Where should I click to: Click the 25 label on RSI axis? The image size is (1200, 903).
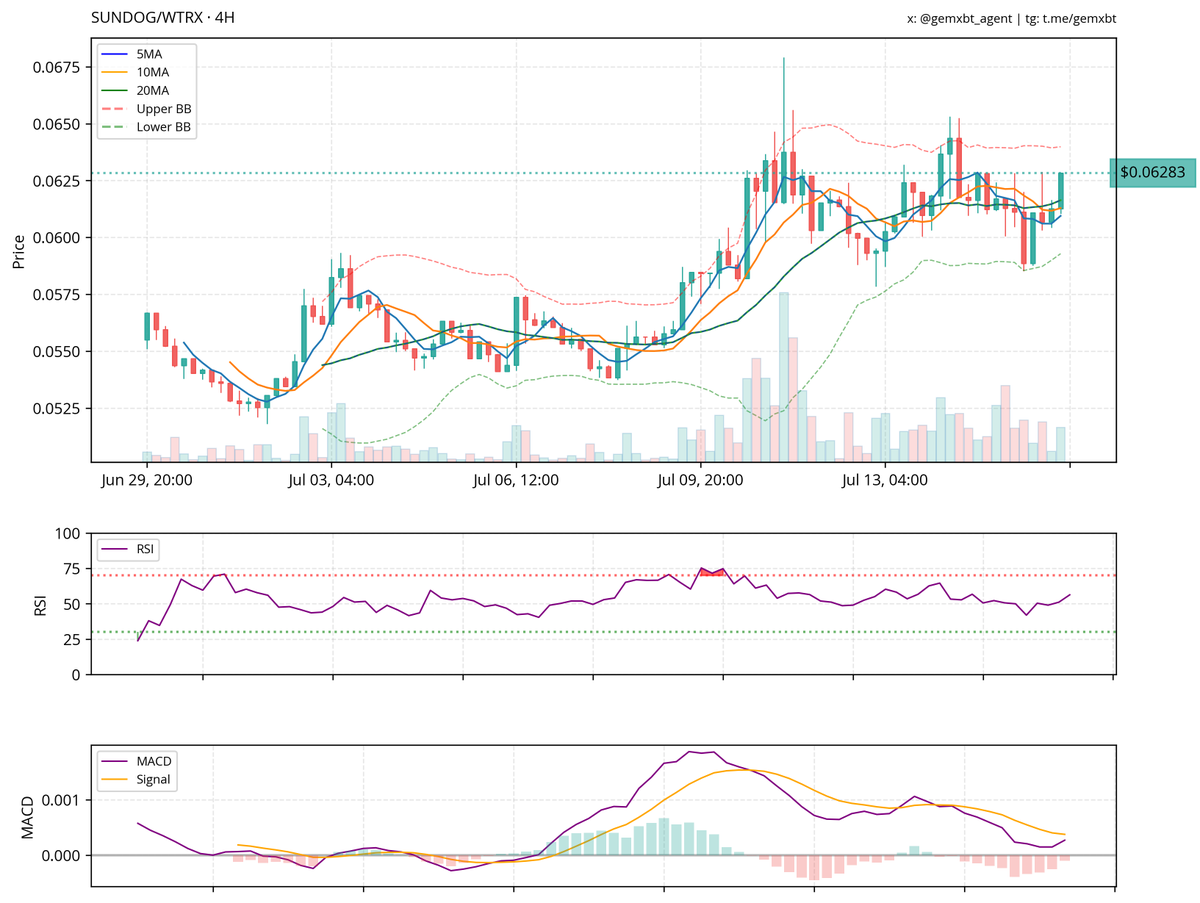coord(74,639)
